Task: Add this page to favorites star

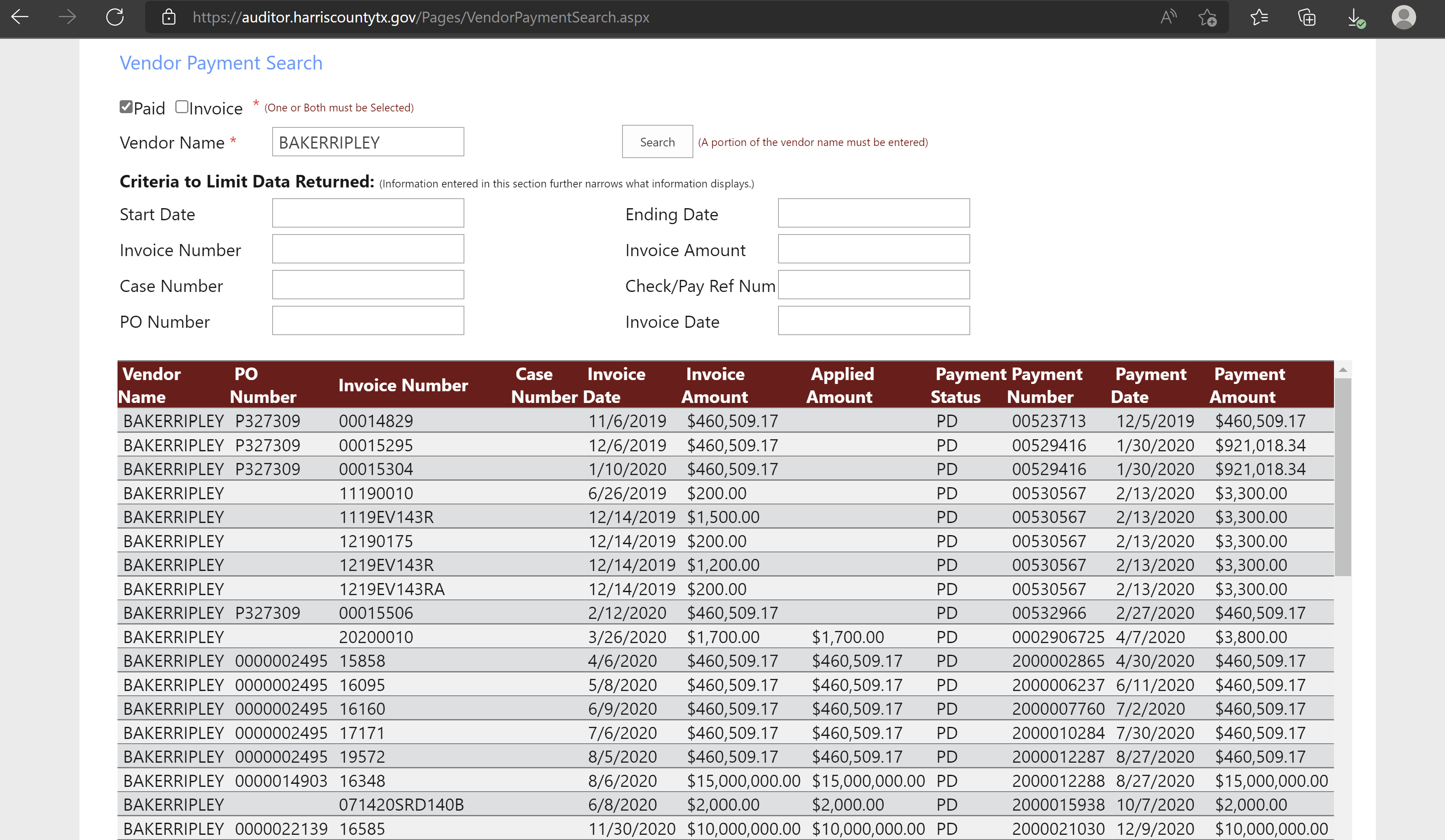Action: [1207, 17]
